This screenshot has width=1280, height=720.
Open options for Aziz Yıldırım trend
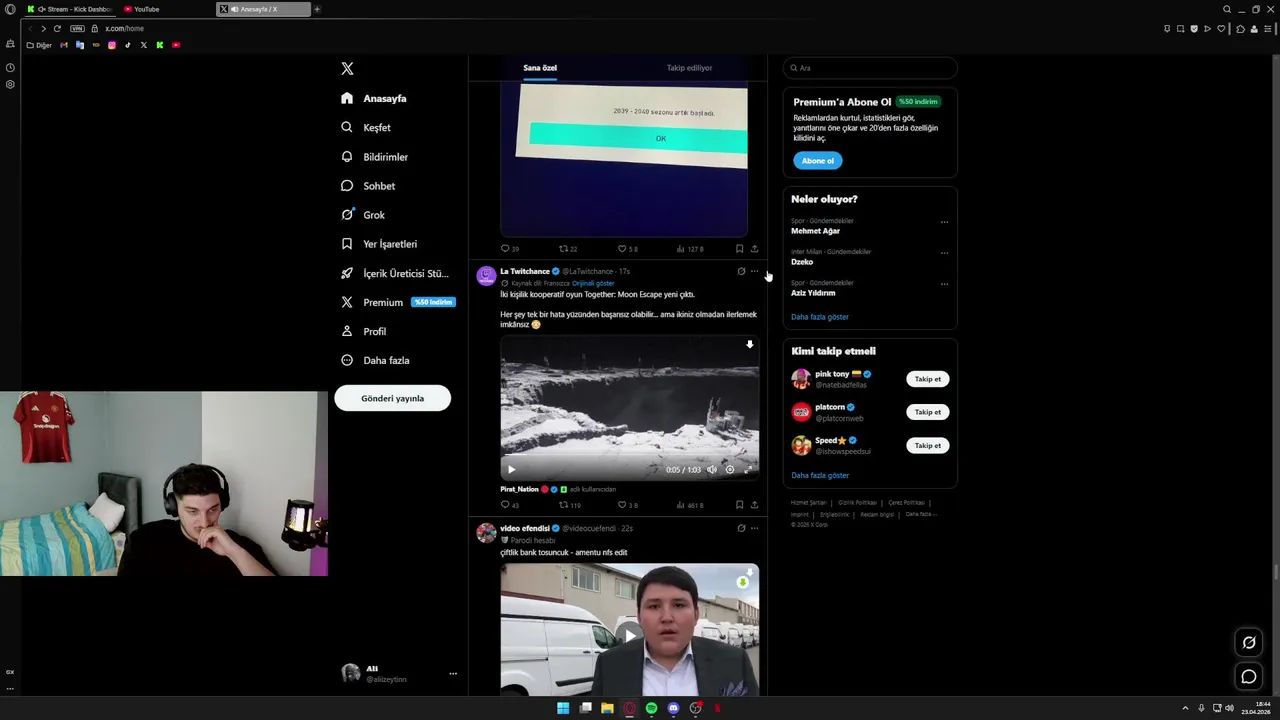tap(944, 284)
